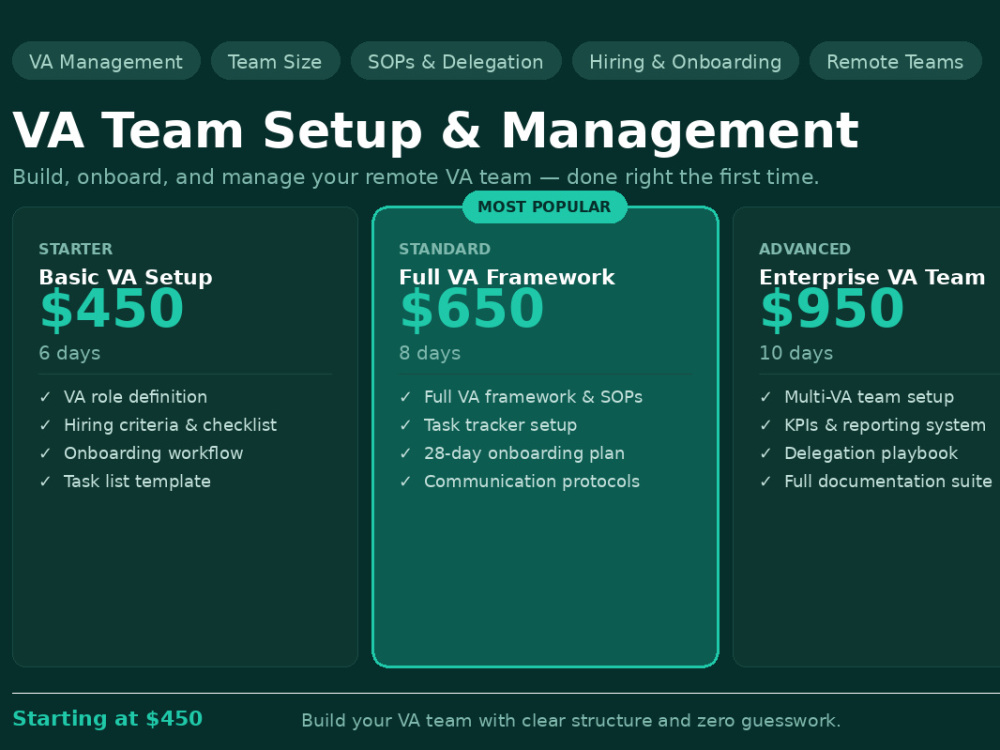The height and width of the screenshot is (750, 1000).
Task: Click the 'Multi-VA team setup' feature
Action: [x=869, y=397]
